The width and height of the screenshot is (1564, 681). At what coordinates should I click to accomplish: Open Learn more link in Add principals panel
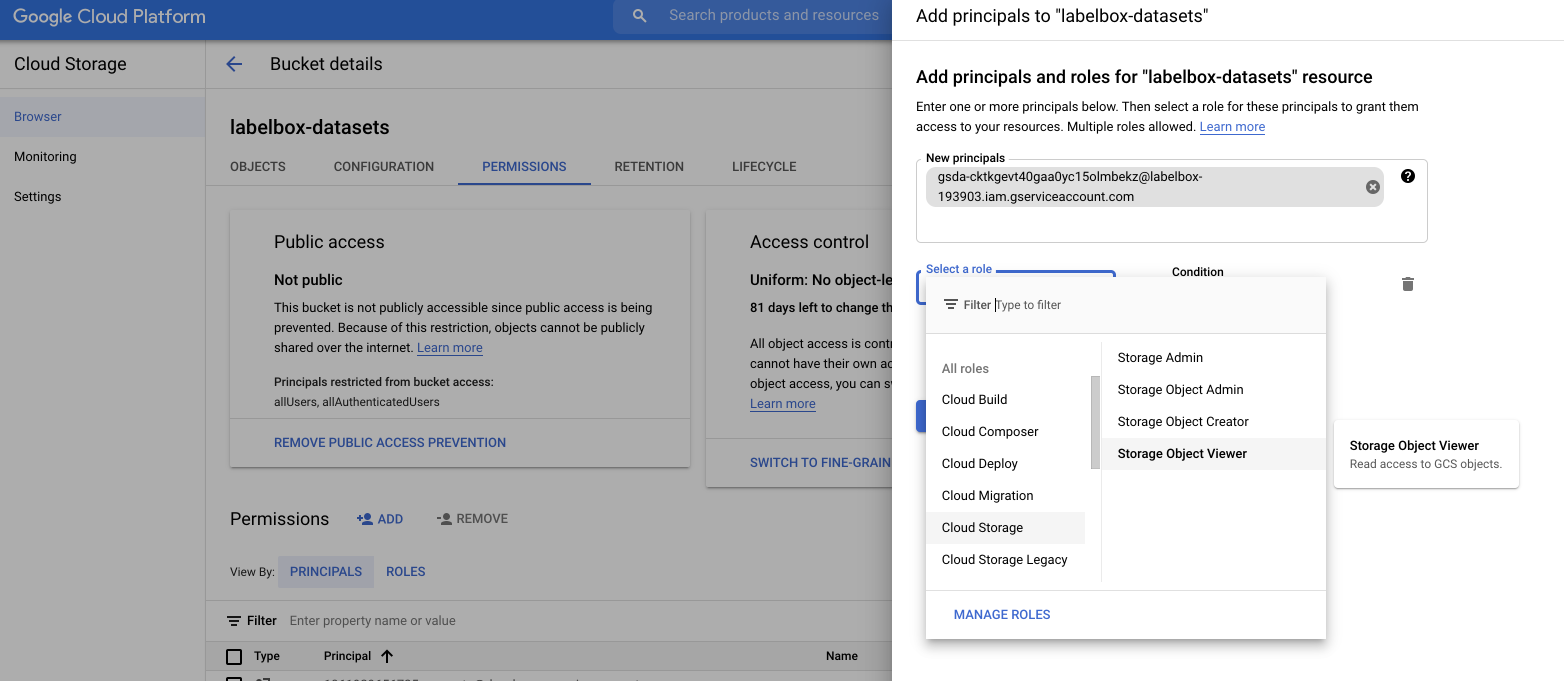pyautogui.click(x=1232, y=127)
